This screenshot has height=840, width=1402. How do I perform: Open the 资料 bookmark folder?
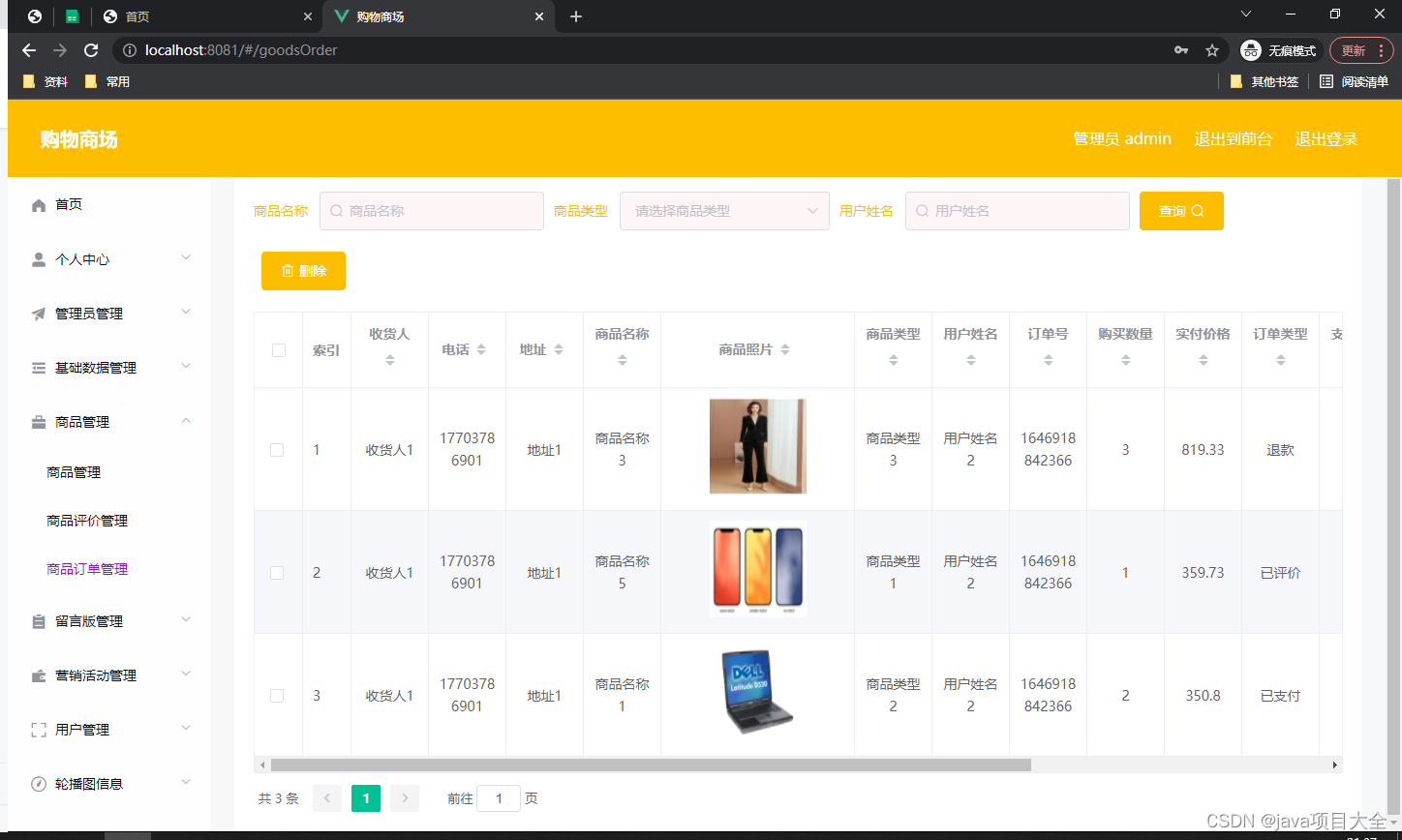[x=46, y=82]
